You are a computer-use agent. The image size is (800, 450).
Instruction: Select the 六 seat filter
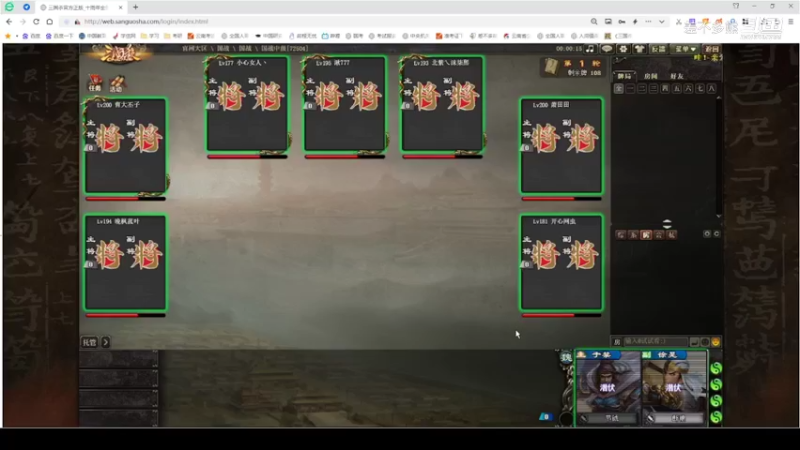coord(688,89)
